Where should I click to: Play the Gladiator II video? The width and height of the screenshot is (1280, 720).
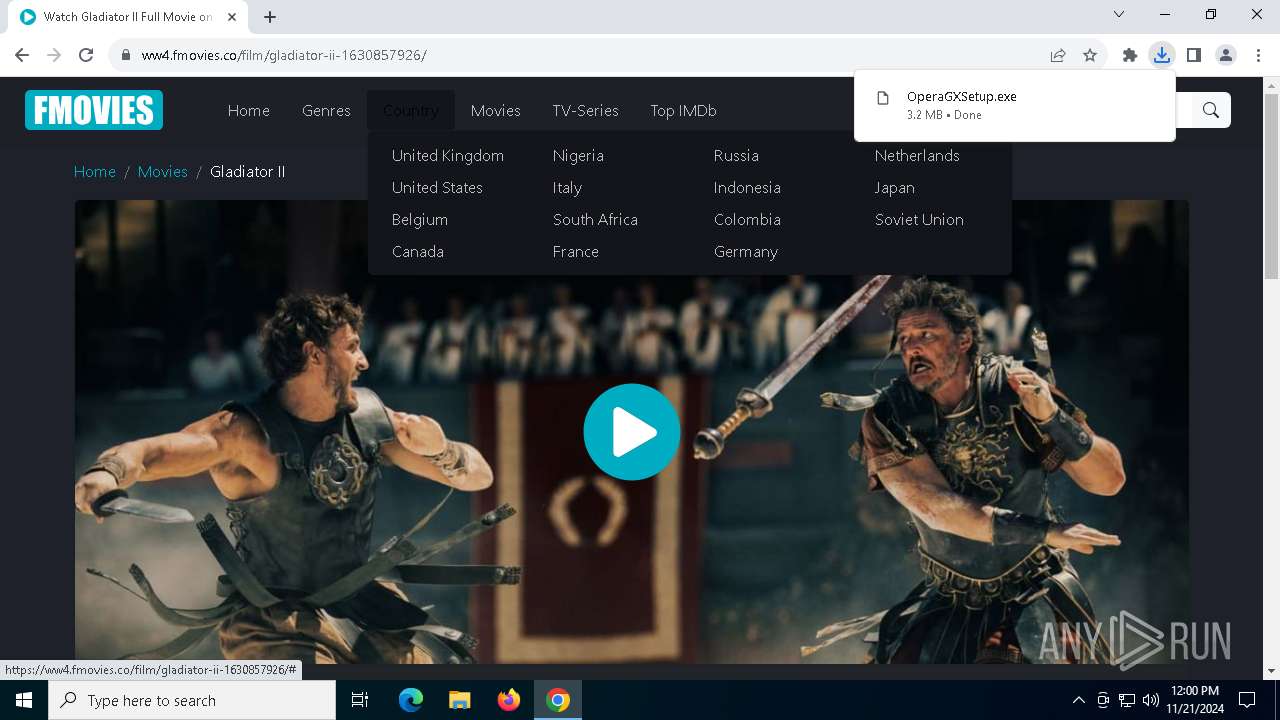(x=632, y=432)
